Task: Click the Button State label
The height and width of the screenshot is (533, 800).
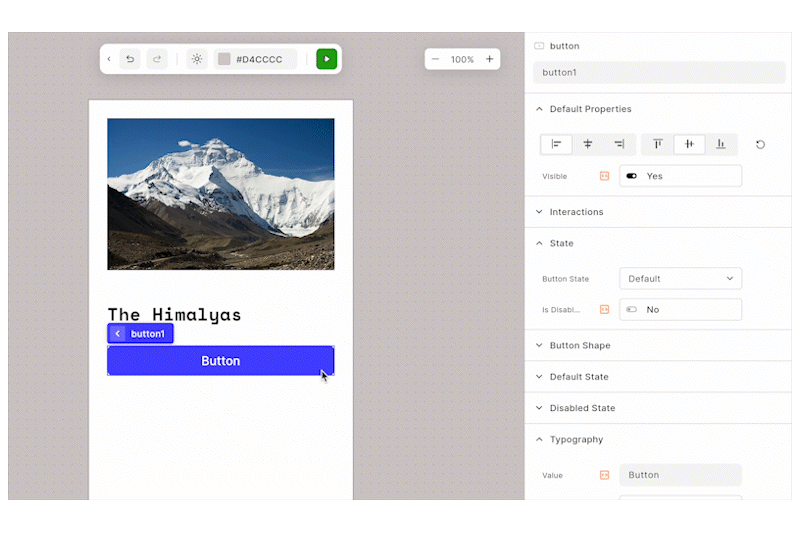Action: (x=565, y=279)
